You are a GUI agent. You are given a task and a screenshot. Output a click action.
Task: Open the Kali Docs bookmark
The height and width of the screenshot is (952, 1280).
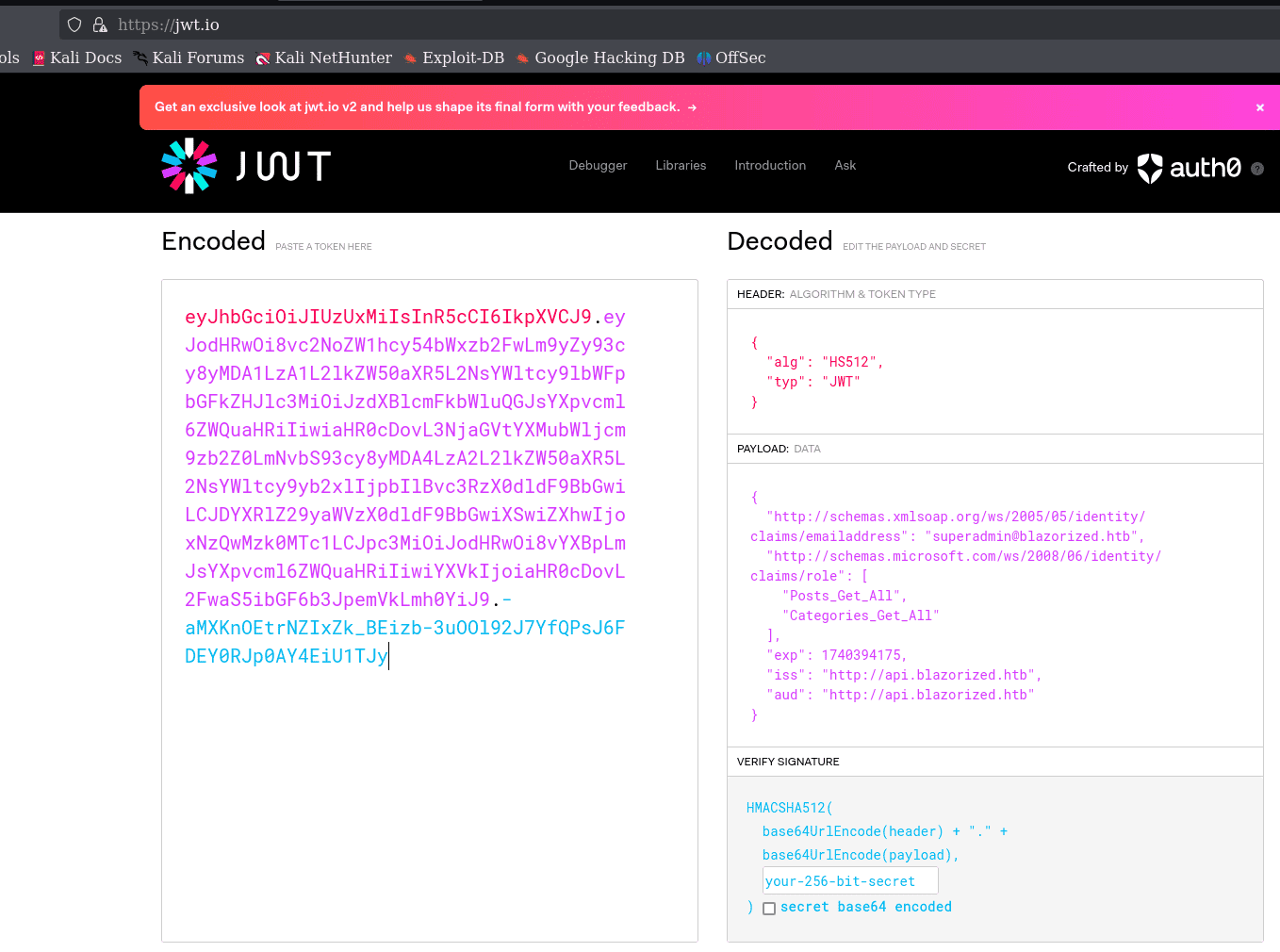click(x=77, y=57)
